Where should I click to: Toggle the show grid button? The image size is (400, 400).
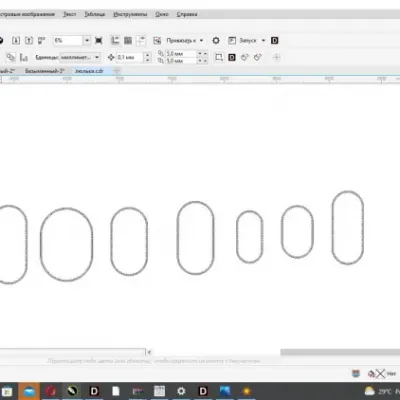coord(128,41)
